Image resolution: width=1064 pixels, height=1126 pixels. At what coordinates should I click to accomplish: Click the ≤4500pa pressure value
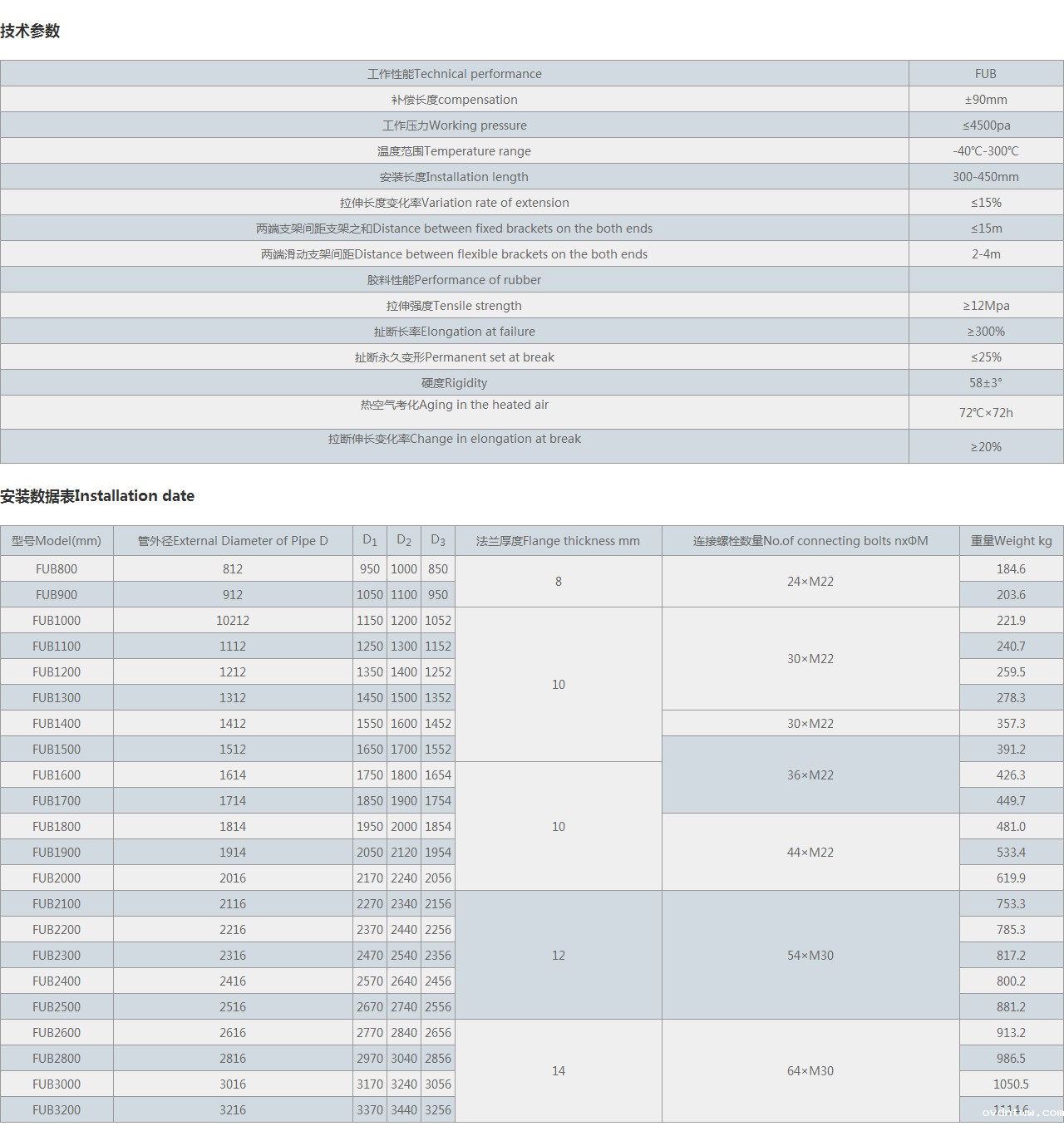986,125
